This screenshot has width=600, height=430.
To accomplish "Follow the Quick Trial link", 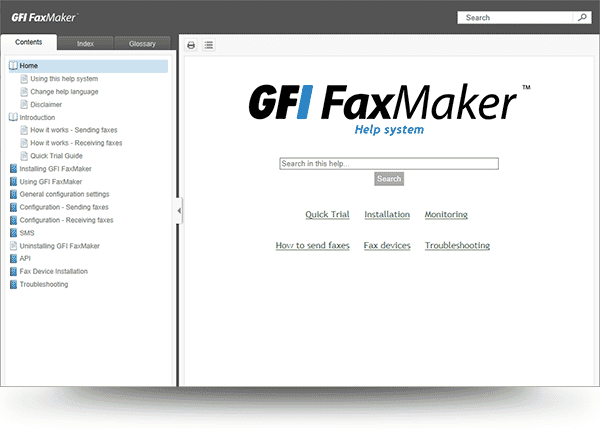I will tap(327, 215).
